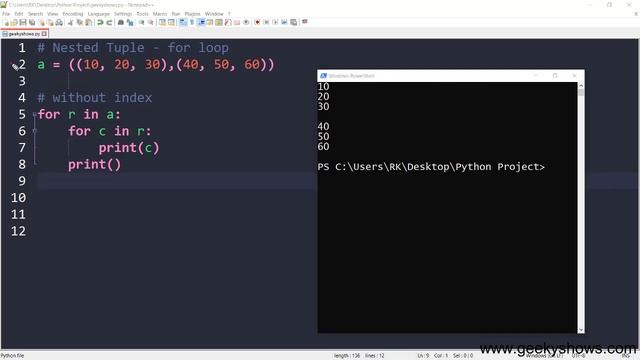
Task: Click the UTF-8 encoding status entry
Action: pos(578,356)
